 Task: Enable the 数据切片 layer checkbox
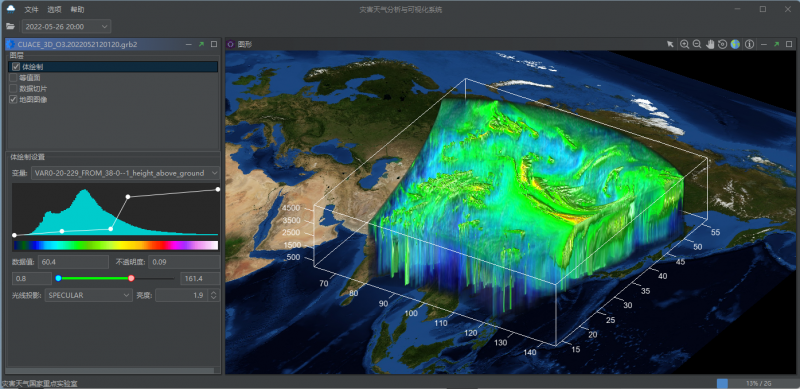click(x=13, y=89)
